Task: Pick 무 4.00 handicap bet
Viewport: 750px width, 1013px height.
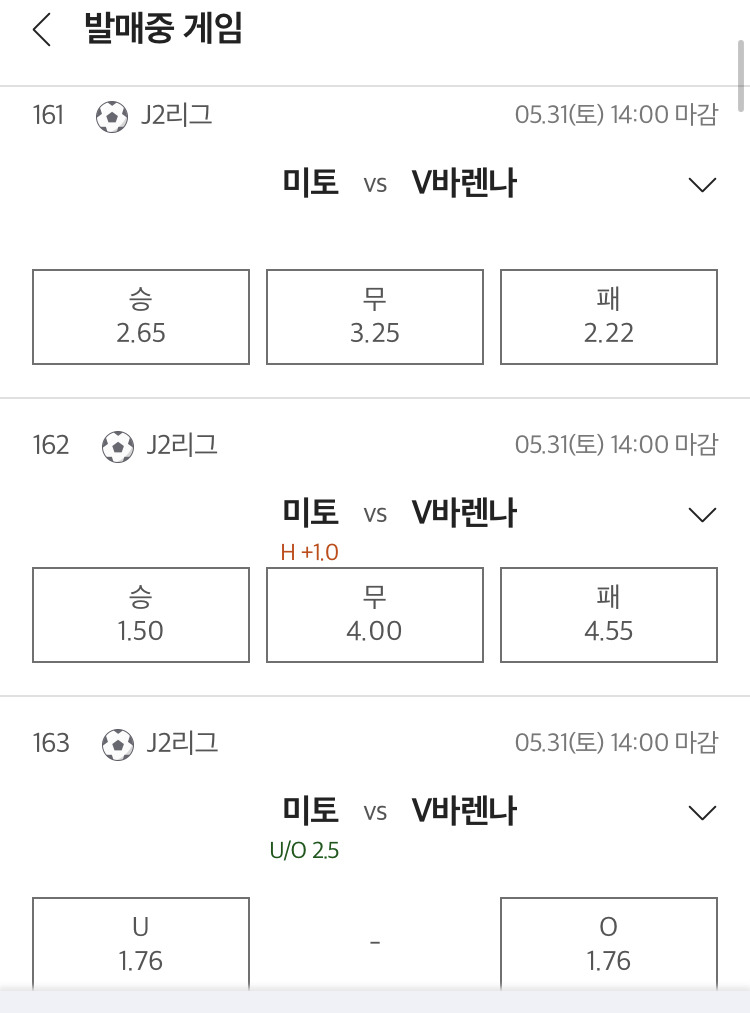Action: pos(375,615)
